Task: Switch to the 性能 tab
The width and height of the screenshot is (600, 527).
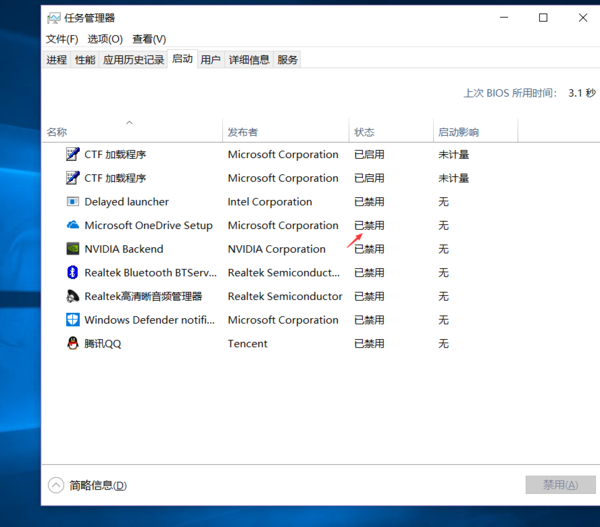Action: click(x=85, y=60)
